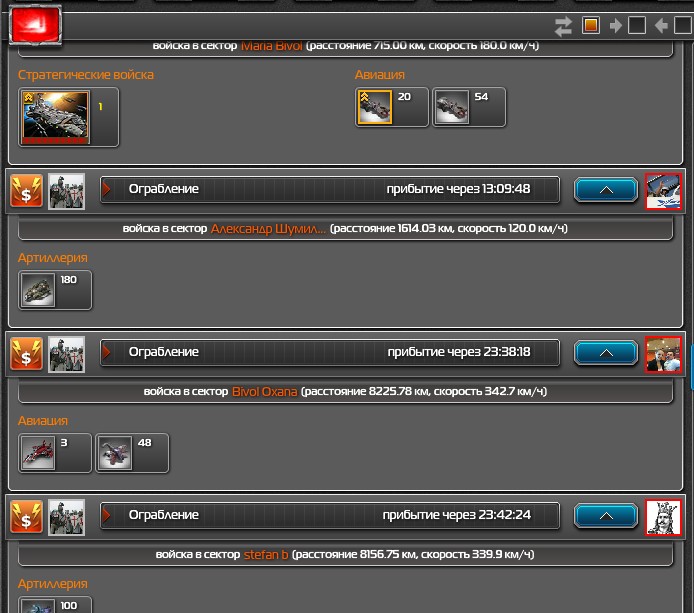Select the Ограбление bar arriving in 23:42:24
The width and height of the screenshot is (694, 613).
tap(330, 515)
